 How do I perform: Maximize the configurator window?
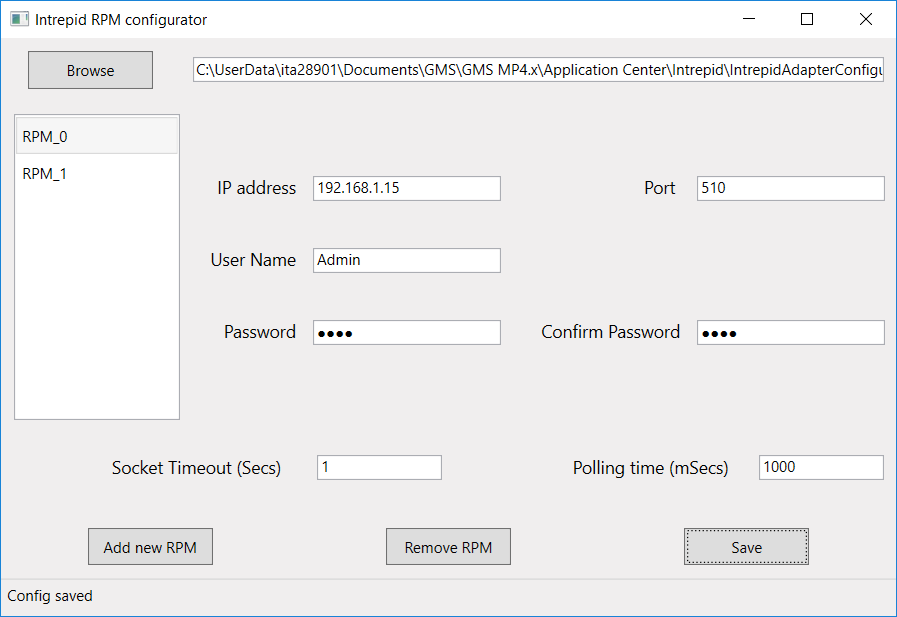(807, 19)
